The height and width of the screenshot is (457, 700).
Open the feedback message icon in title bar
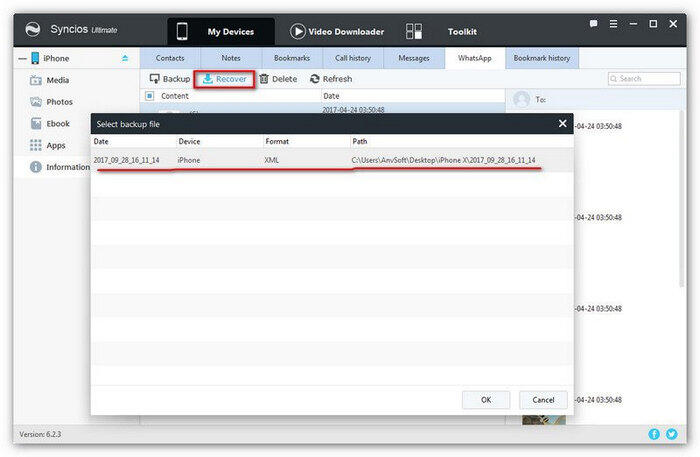coord(594,23)
